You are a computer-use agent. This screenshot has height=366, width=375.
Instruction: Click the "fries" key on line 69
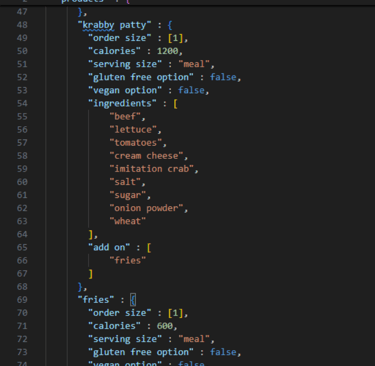pyautogui.click(x=96, y=300)
